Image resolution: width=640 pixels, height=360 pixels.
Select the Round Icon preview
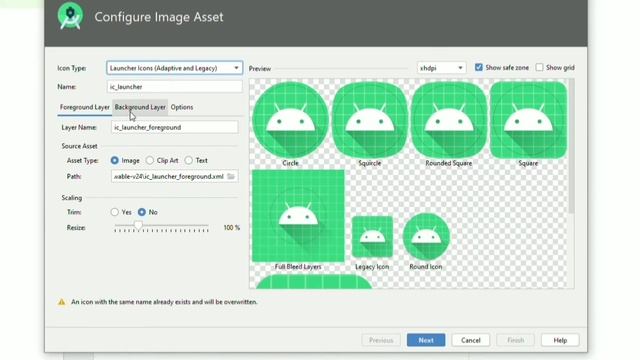(x=426, y=236)
